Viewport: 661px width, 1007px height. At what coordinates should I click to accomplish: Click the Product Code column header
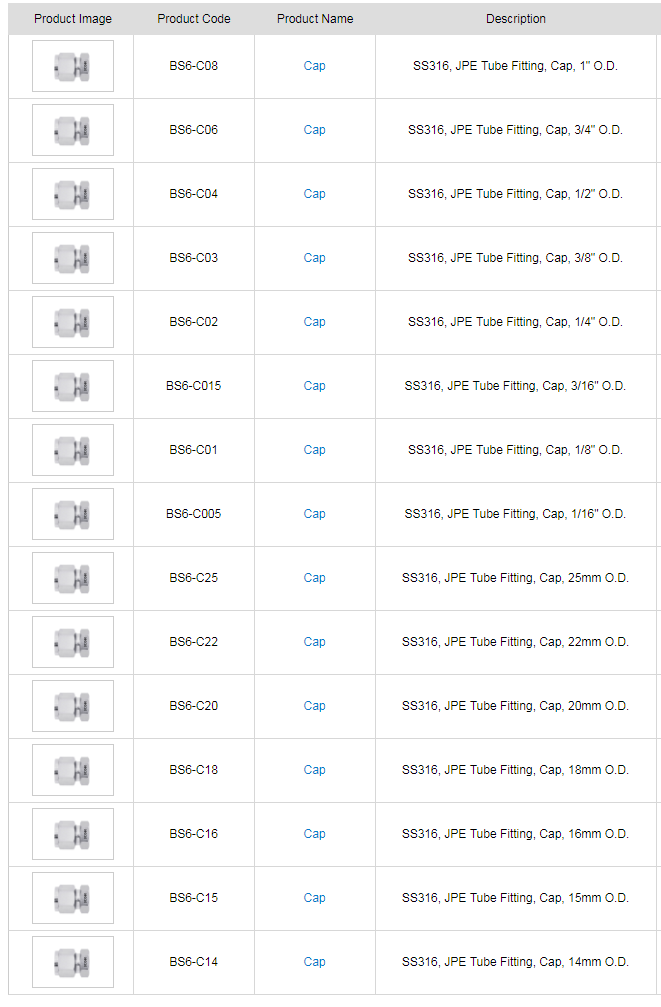click(194, 19)
